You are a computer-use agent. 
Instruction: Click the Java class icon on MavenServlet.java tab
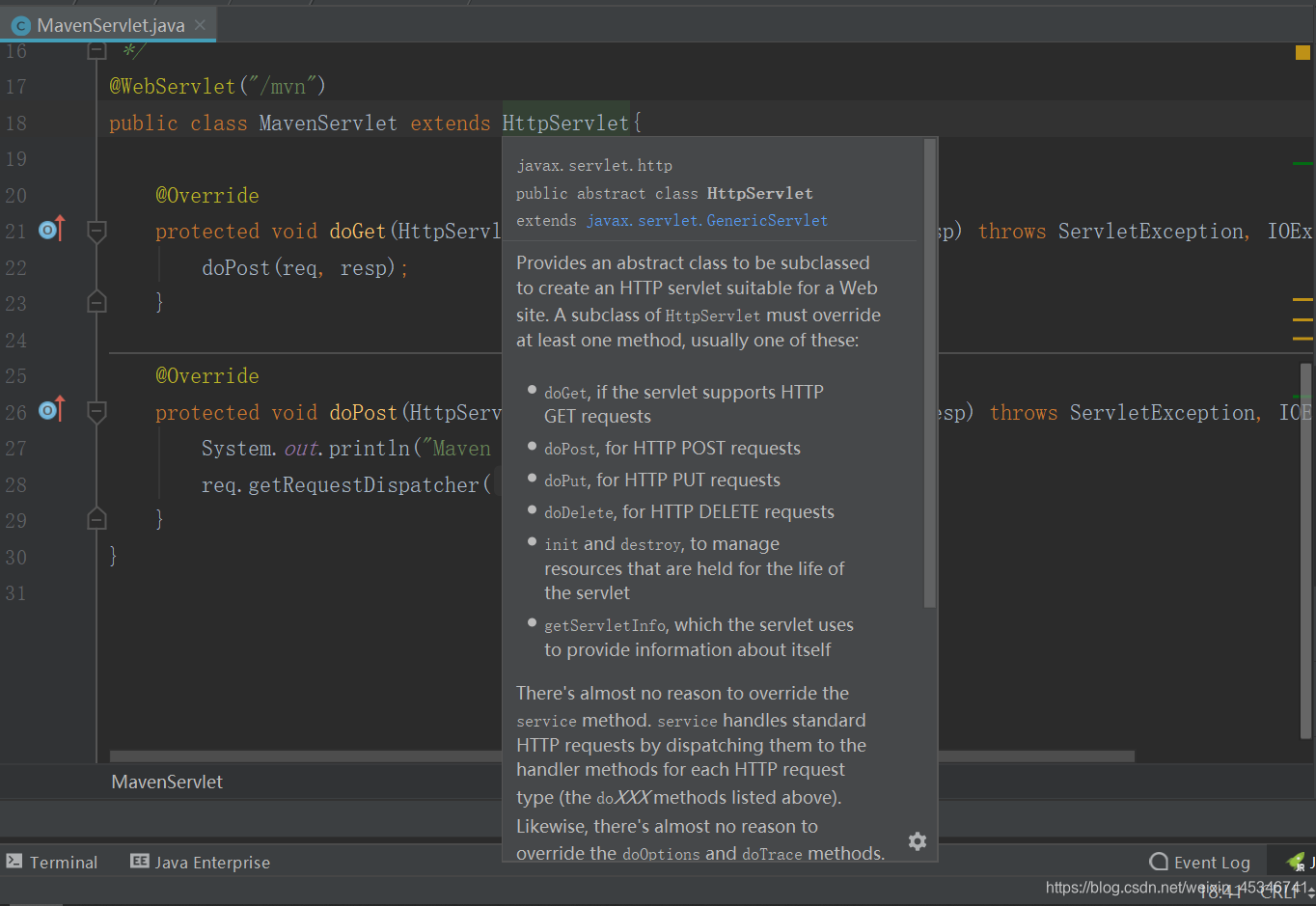[20, 26]
